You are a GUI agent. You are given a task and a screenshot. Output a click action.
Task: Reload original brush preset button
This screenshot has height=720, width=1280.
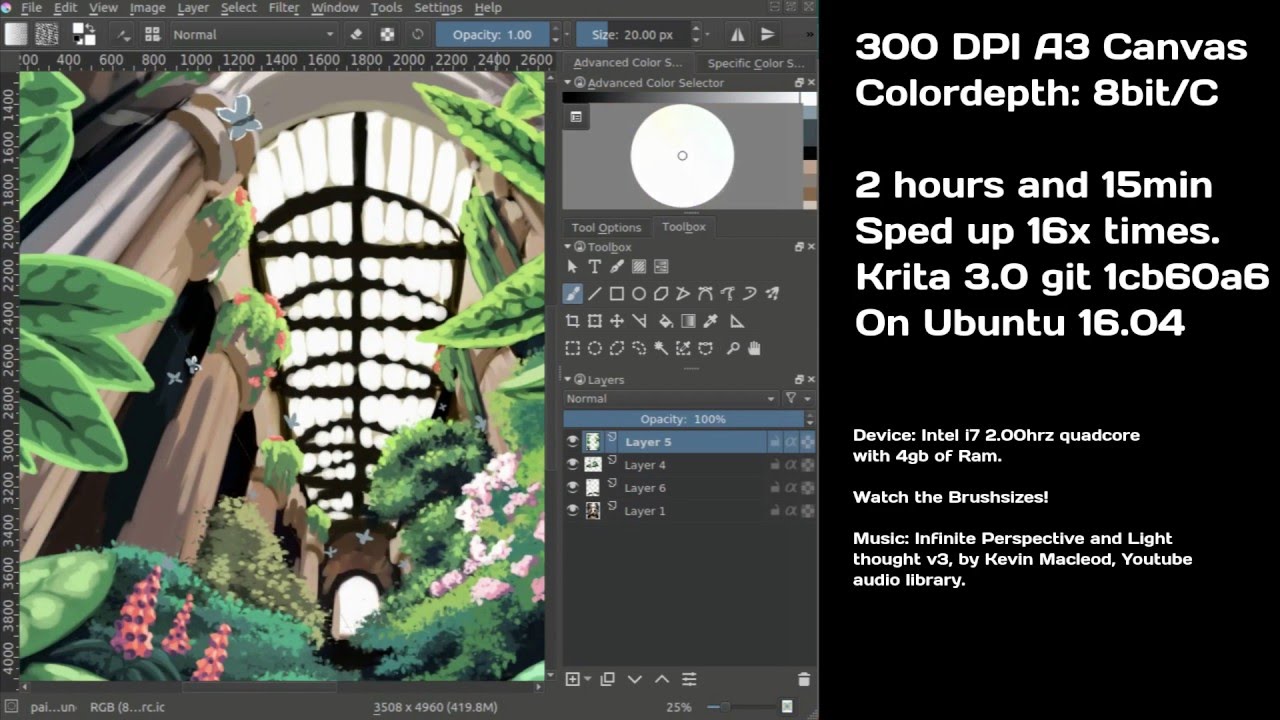pos(417,34)
